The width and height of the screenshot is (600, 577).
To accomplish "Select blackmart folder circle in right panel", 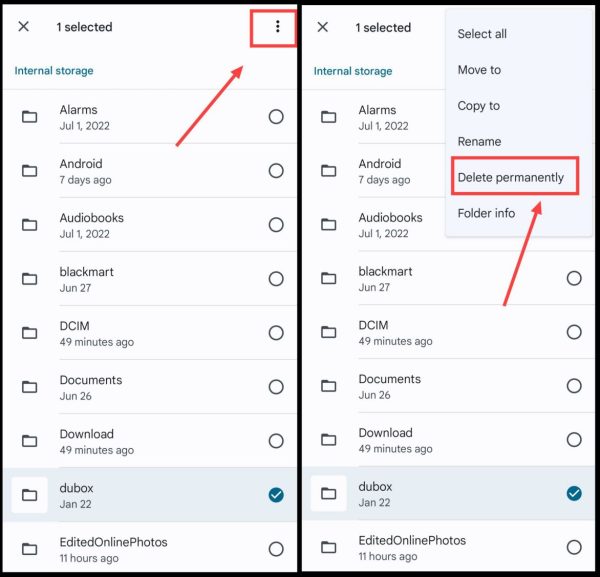I will click(x=574, y=278).
